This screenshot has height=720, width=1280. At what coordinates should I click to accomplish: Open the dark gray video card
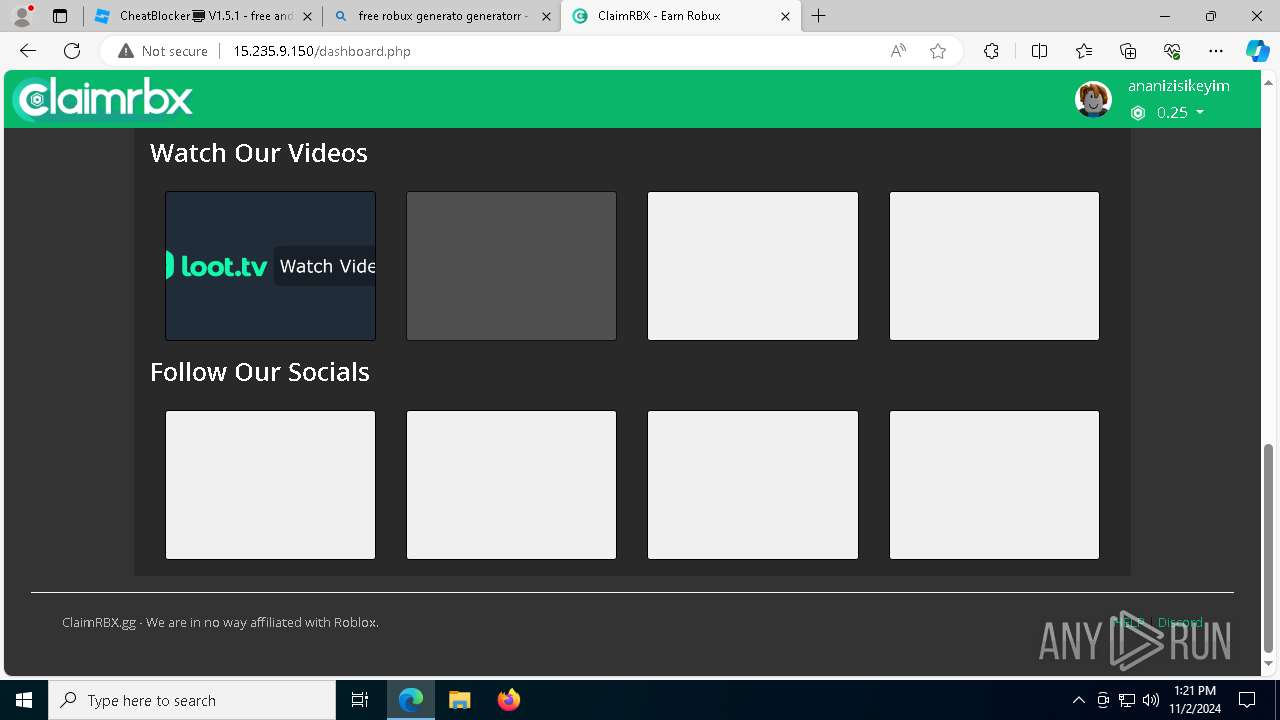click(511, 266)
